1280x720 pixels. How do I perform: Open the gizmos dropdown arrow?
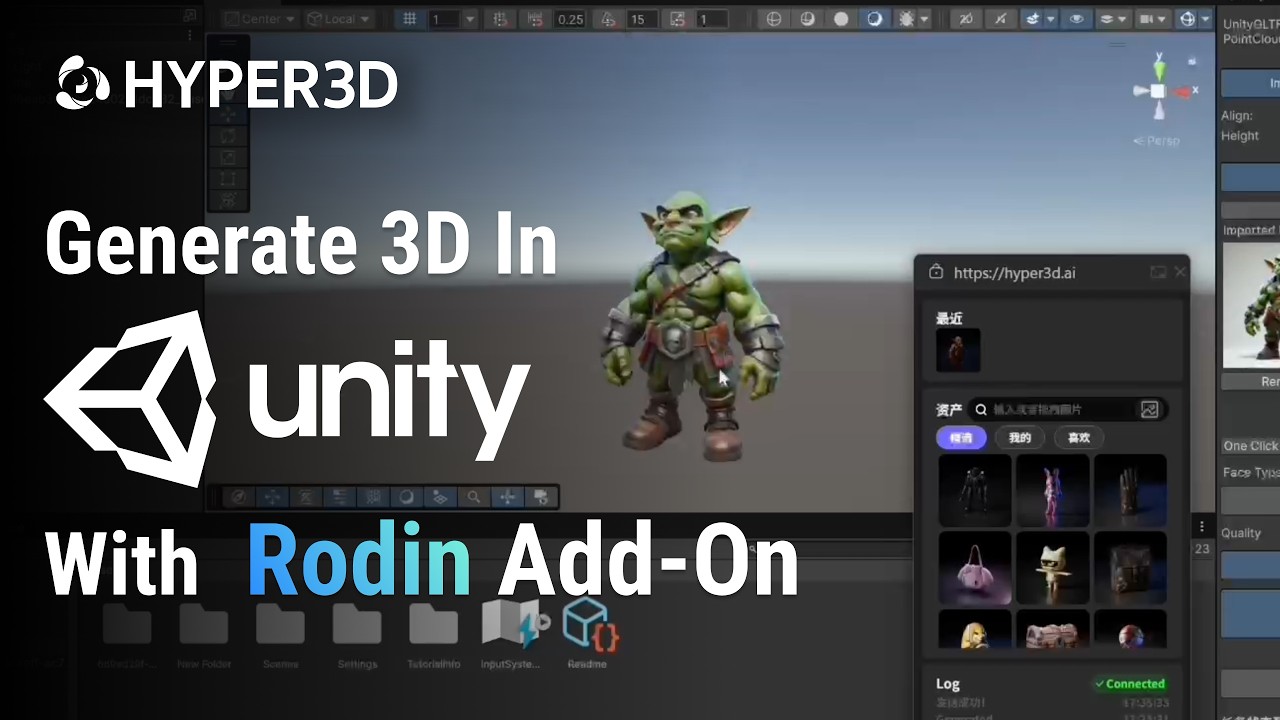[1204, 18]
